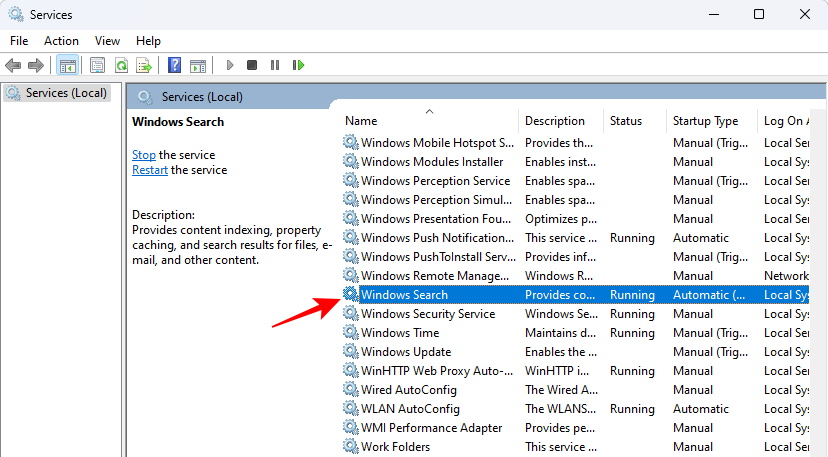Sort by the Description column header
This screenshot has height=457, width=828.
coord(561,121)
